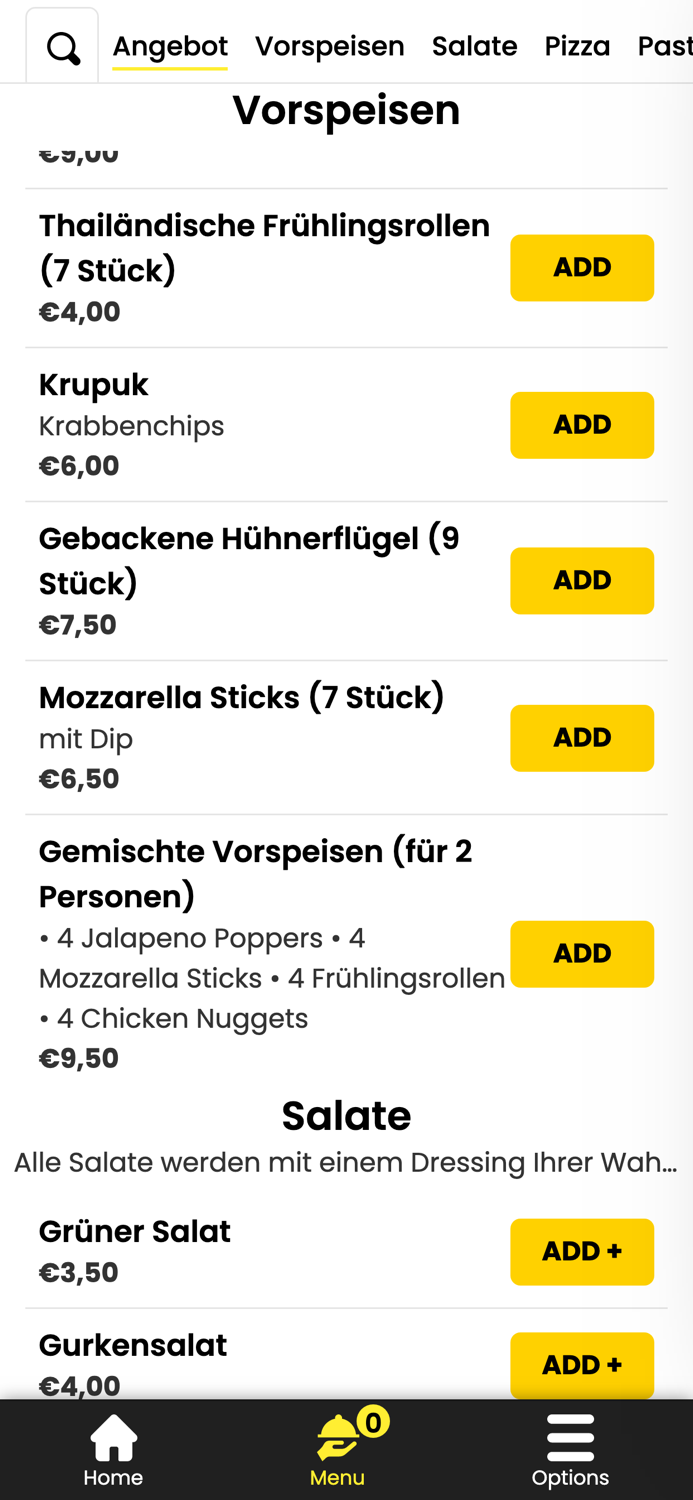Add Mozzarella Sticks to the order
Image resolution: width=693 pixels, height=1500 pixels.
coord(581,738)
